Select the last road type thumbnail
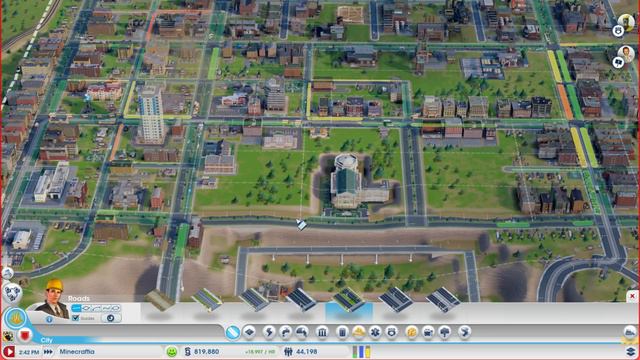This screenshot has width=640, height=360. point(443,300)
